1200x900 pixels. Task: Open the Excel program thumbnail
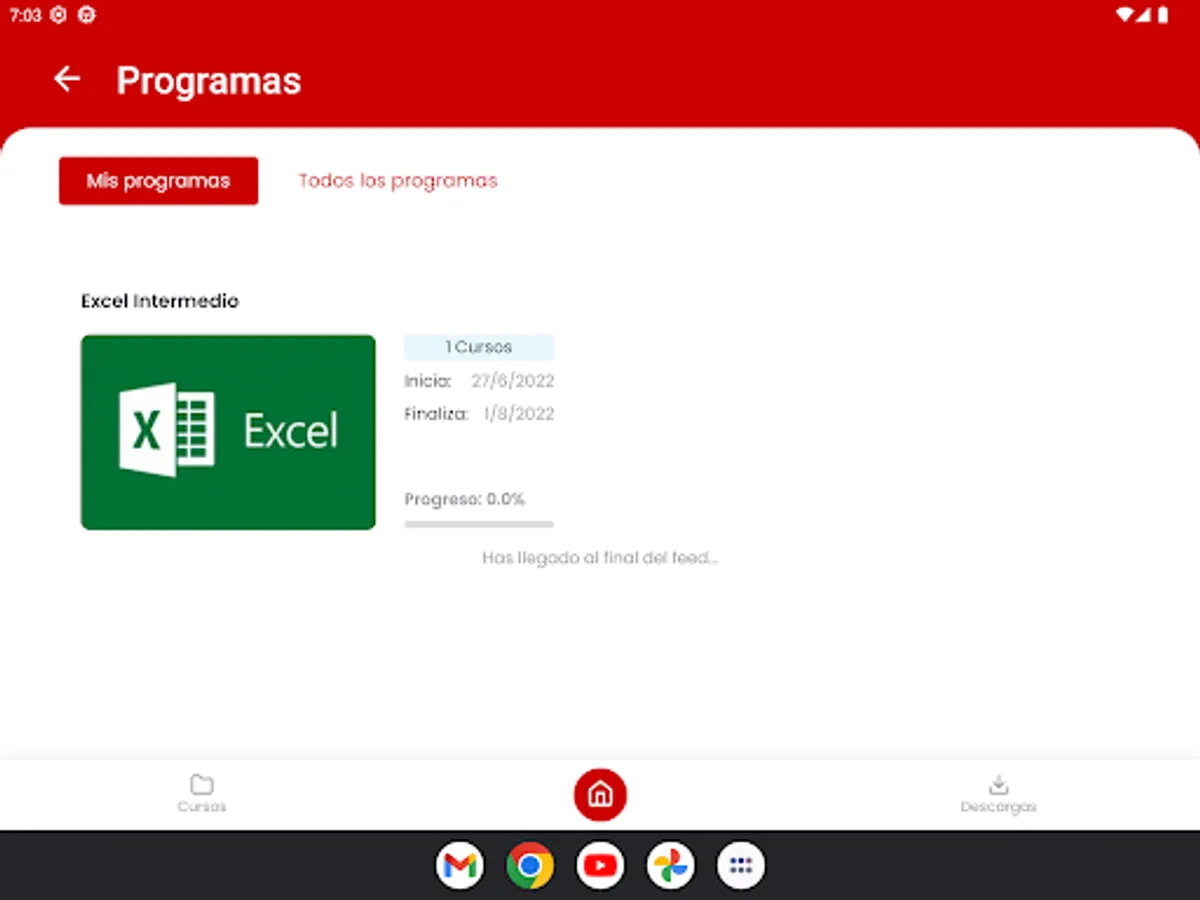[228, 432]
